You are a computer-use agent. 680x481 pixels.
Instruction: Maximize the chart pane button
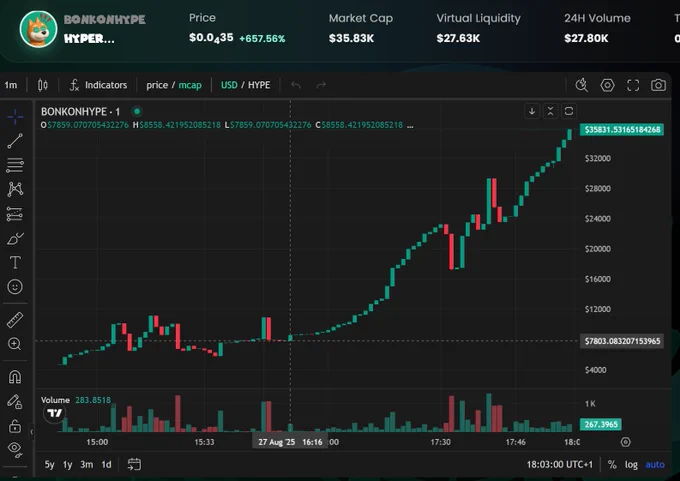[569, 111]
